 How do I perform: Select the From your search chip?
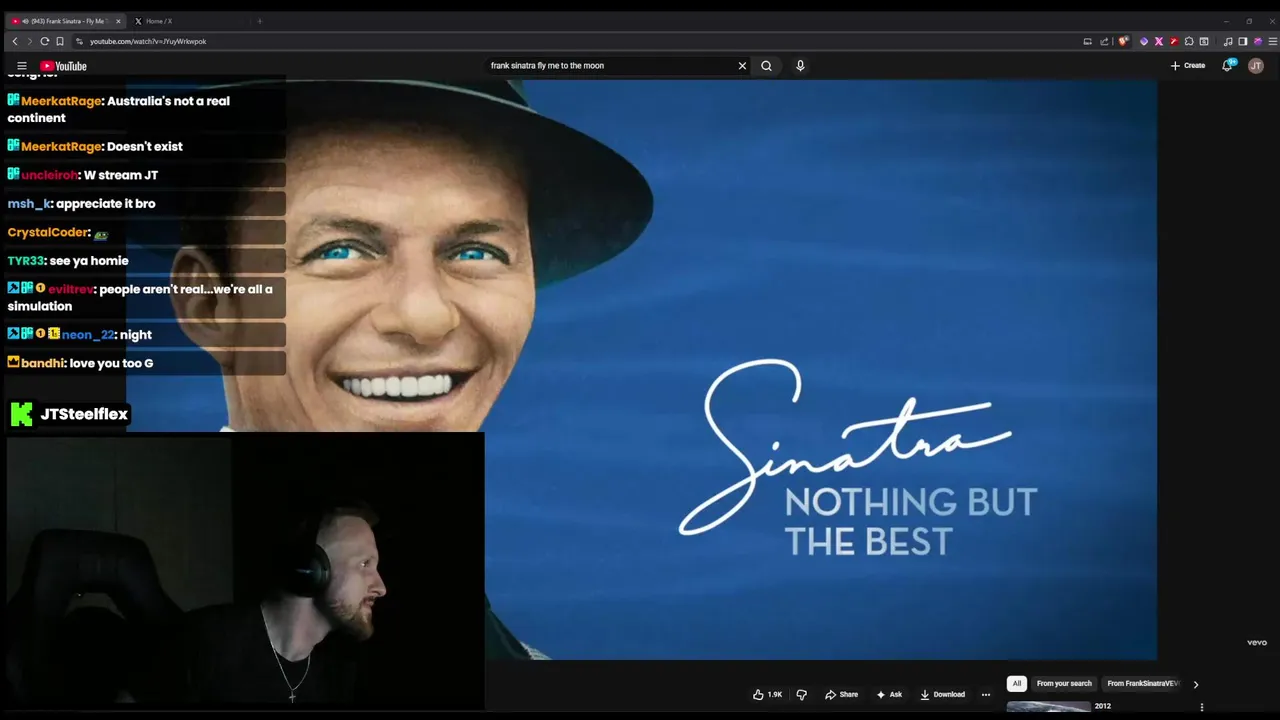click(1064, 684)
